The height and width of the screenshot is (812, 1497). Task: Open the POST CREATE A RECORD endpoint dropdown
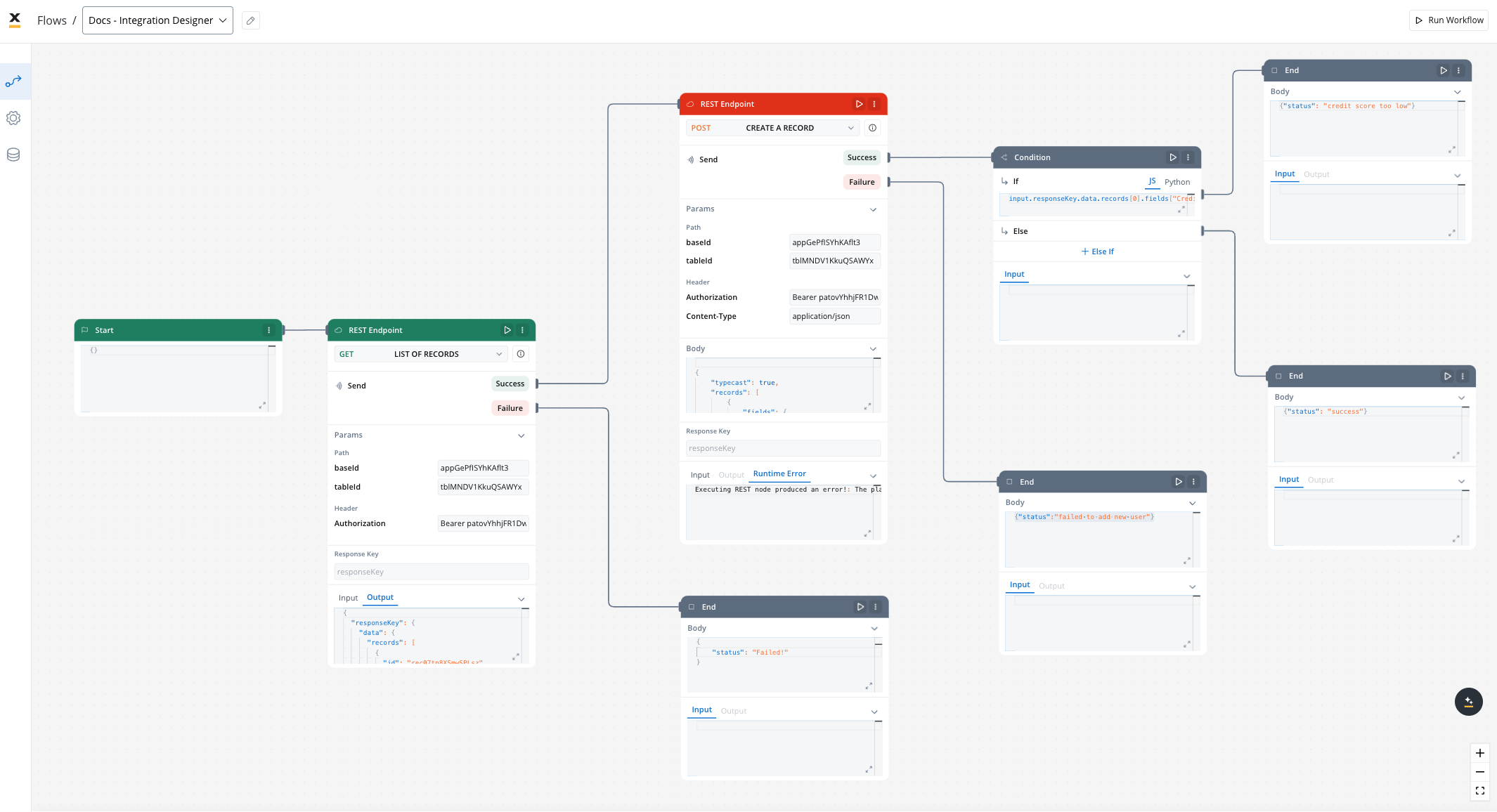[x=772, y=128]
